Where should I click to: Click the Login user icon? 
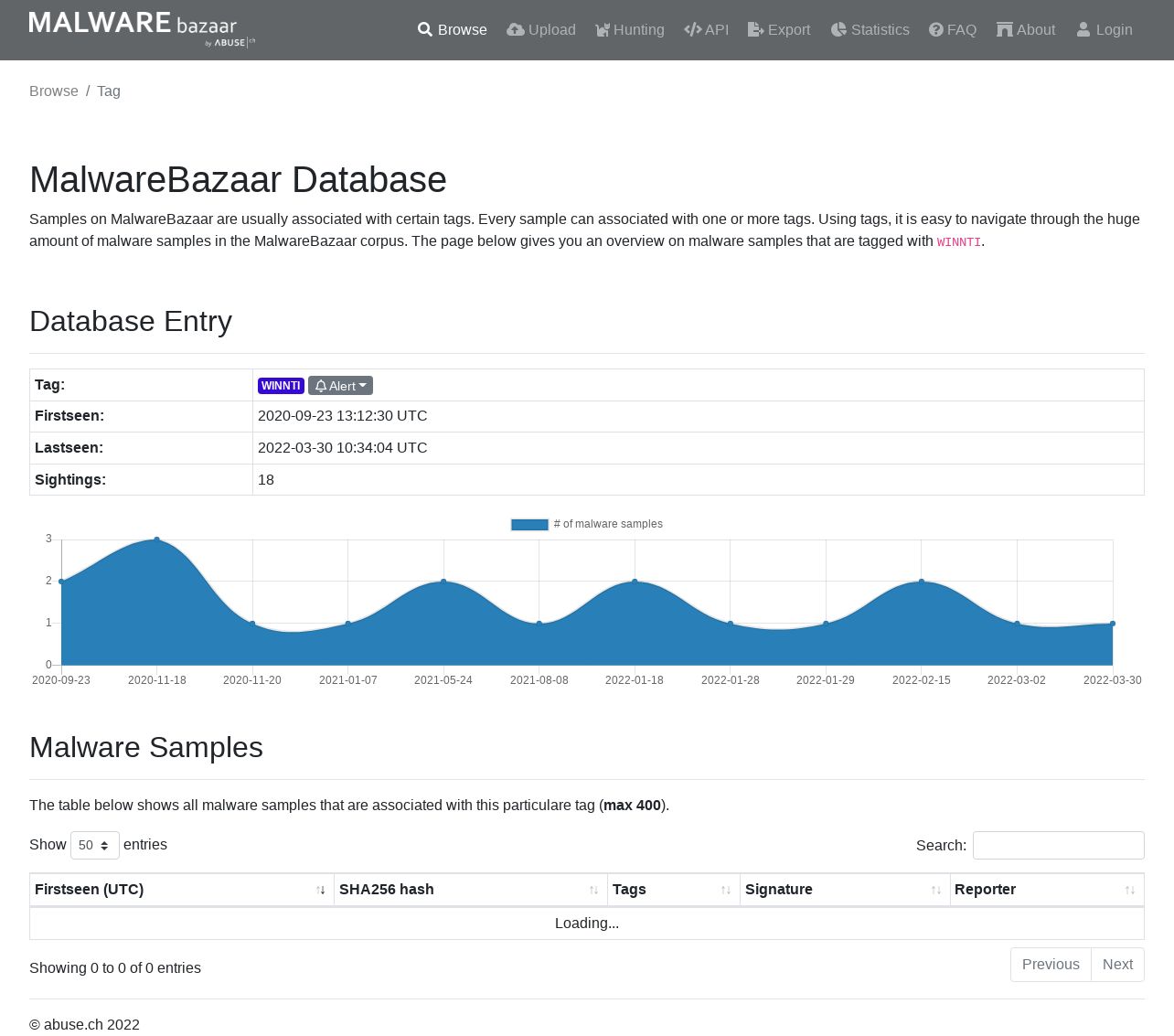pos(1083,30)
